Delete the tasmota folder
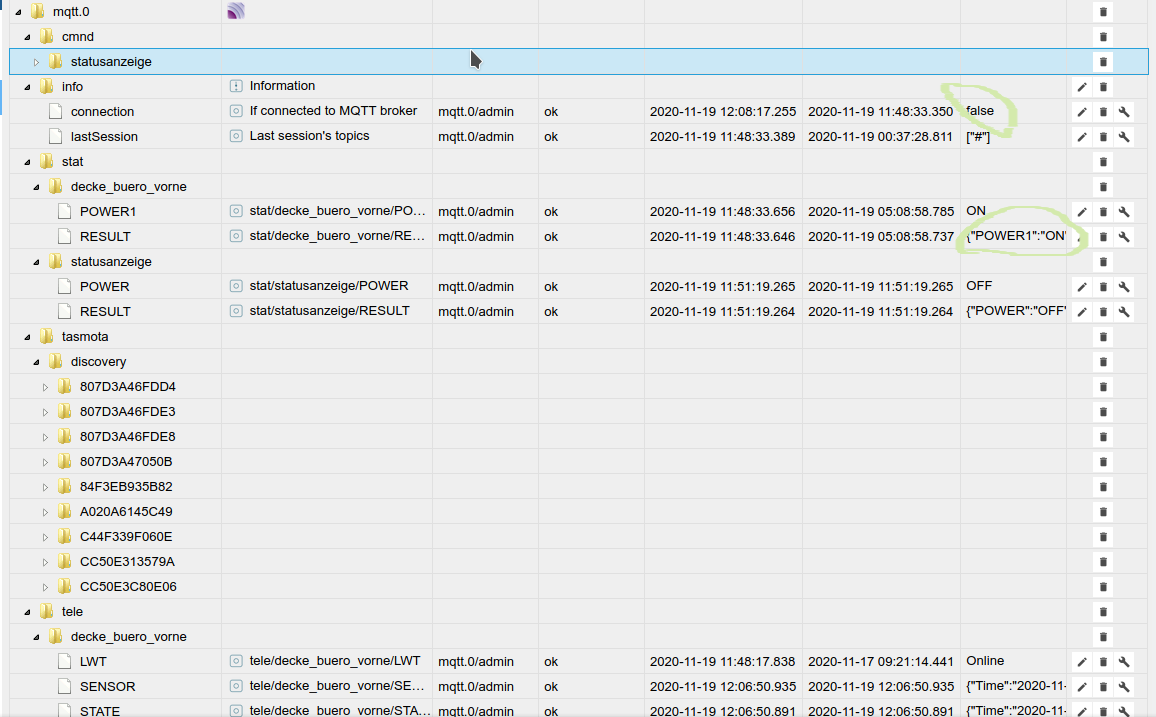 point(1103,337)
